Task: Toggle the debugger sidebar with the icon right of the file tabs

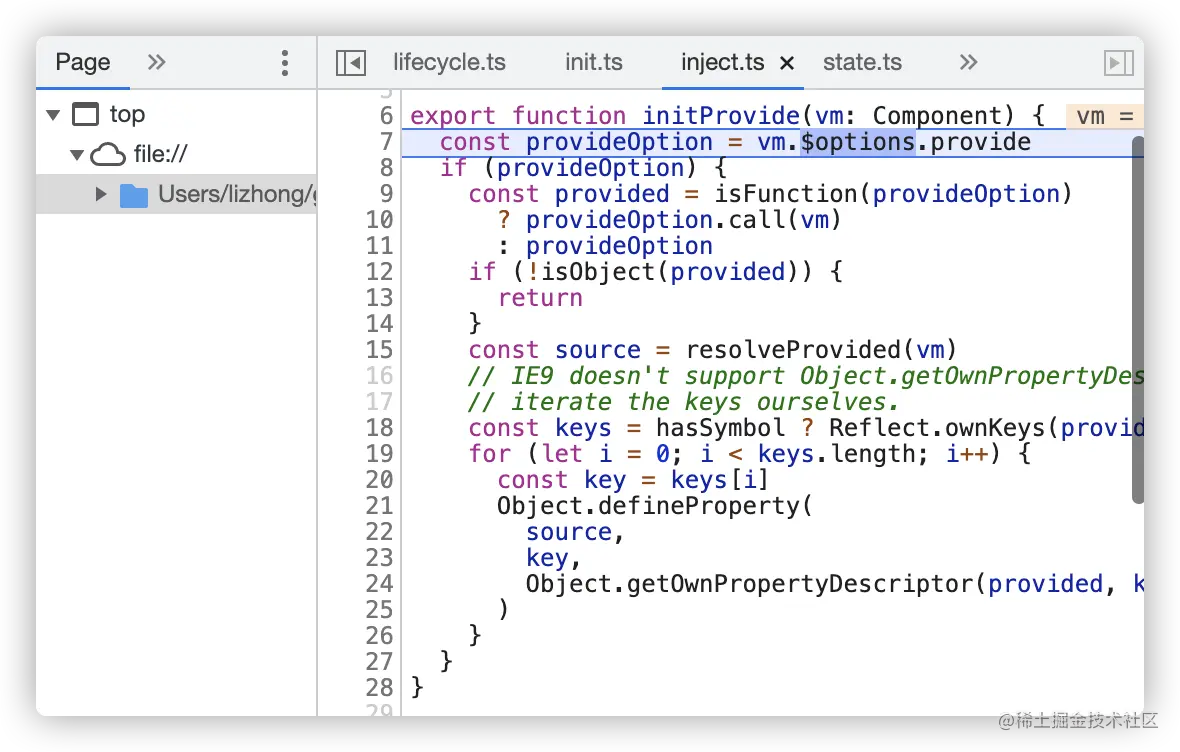Action: (x=1118, y=63)
